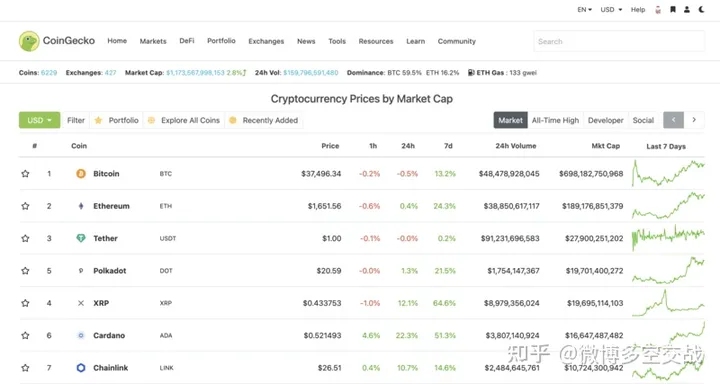Click the CoinGecko gecko logo
Screen dimensions: 720x384
click(x=29, y=41)
